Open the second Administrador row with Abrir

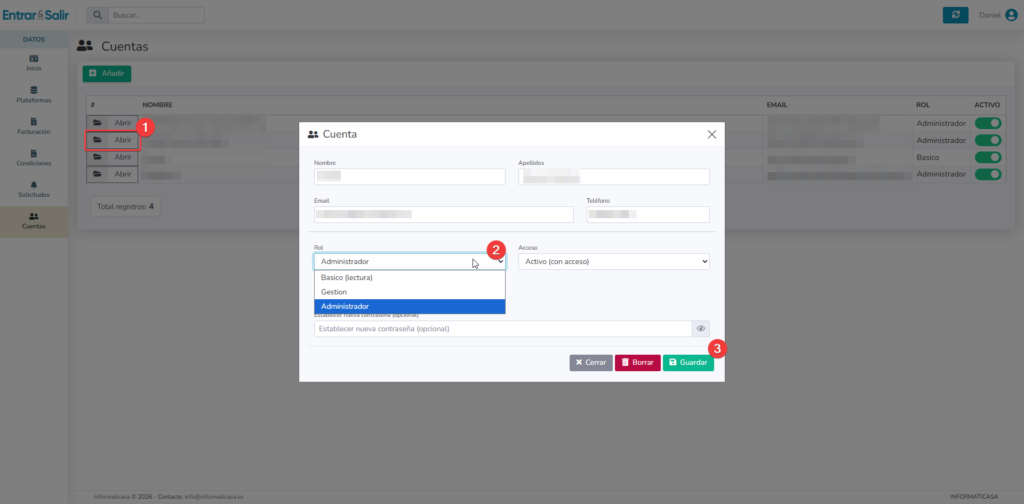tap(112, 140)
